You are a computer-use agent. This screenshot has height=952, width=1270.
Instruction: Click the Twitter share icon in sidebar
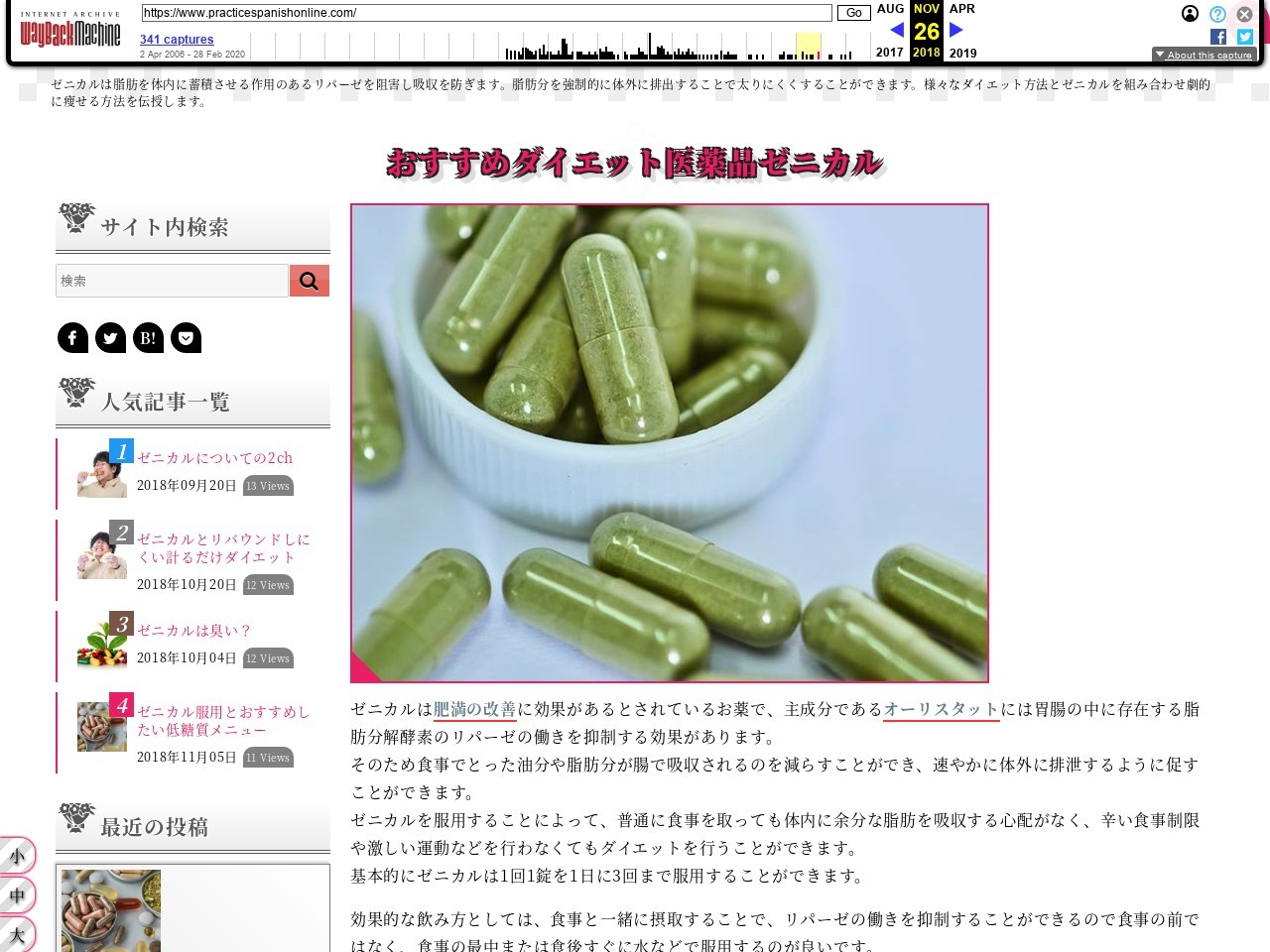pyautogui.click(x=110, y=338)
